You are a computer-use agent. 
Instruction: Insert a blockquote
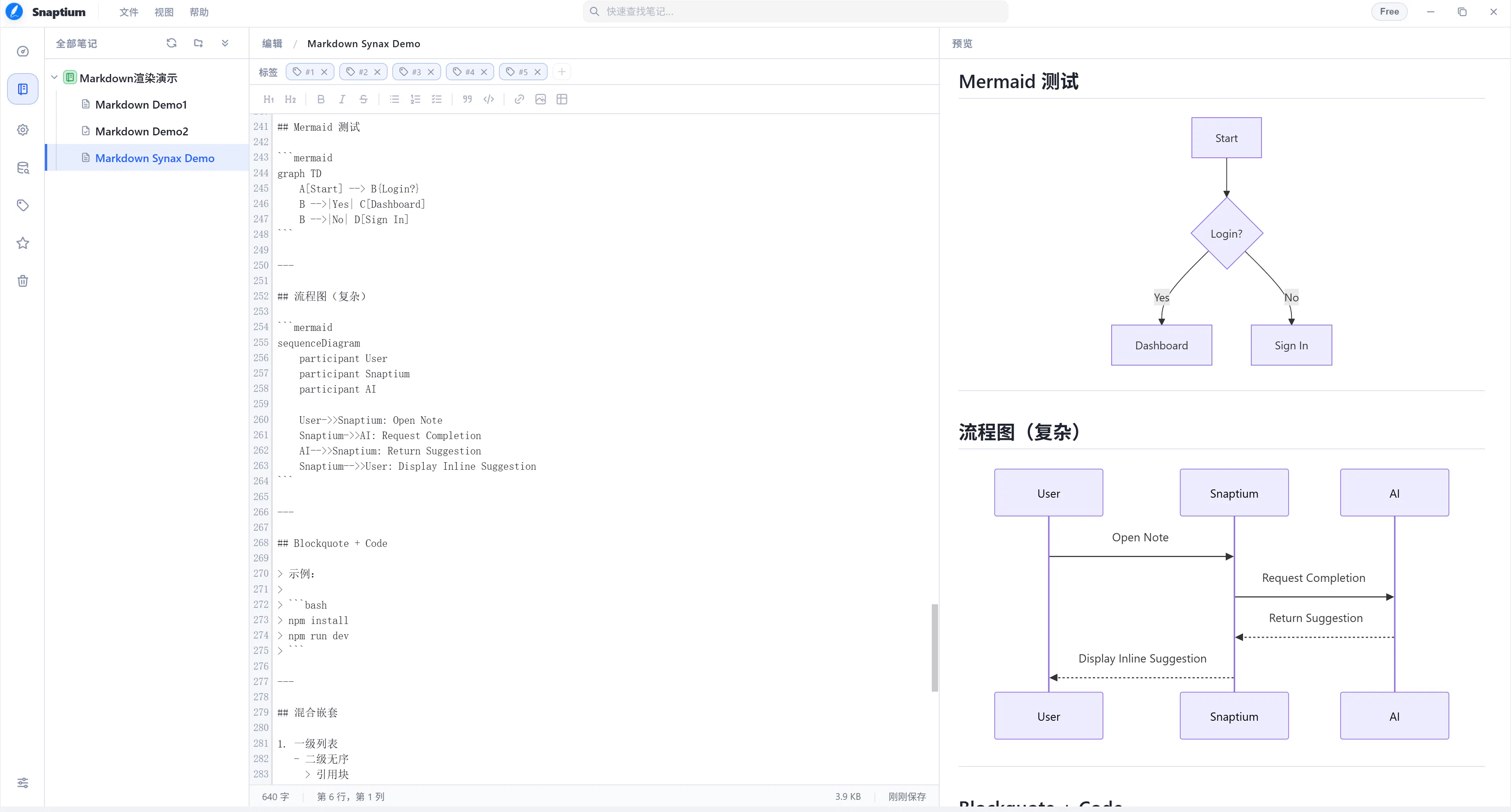coord(467,99)
